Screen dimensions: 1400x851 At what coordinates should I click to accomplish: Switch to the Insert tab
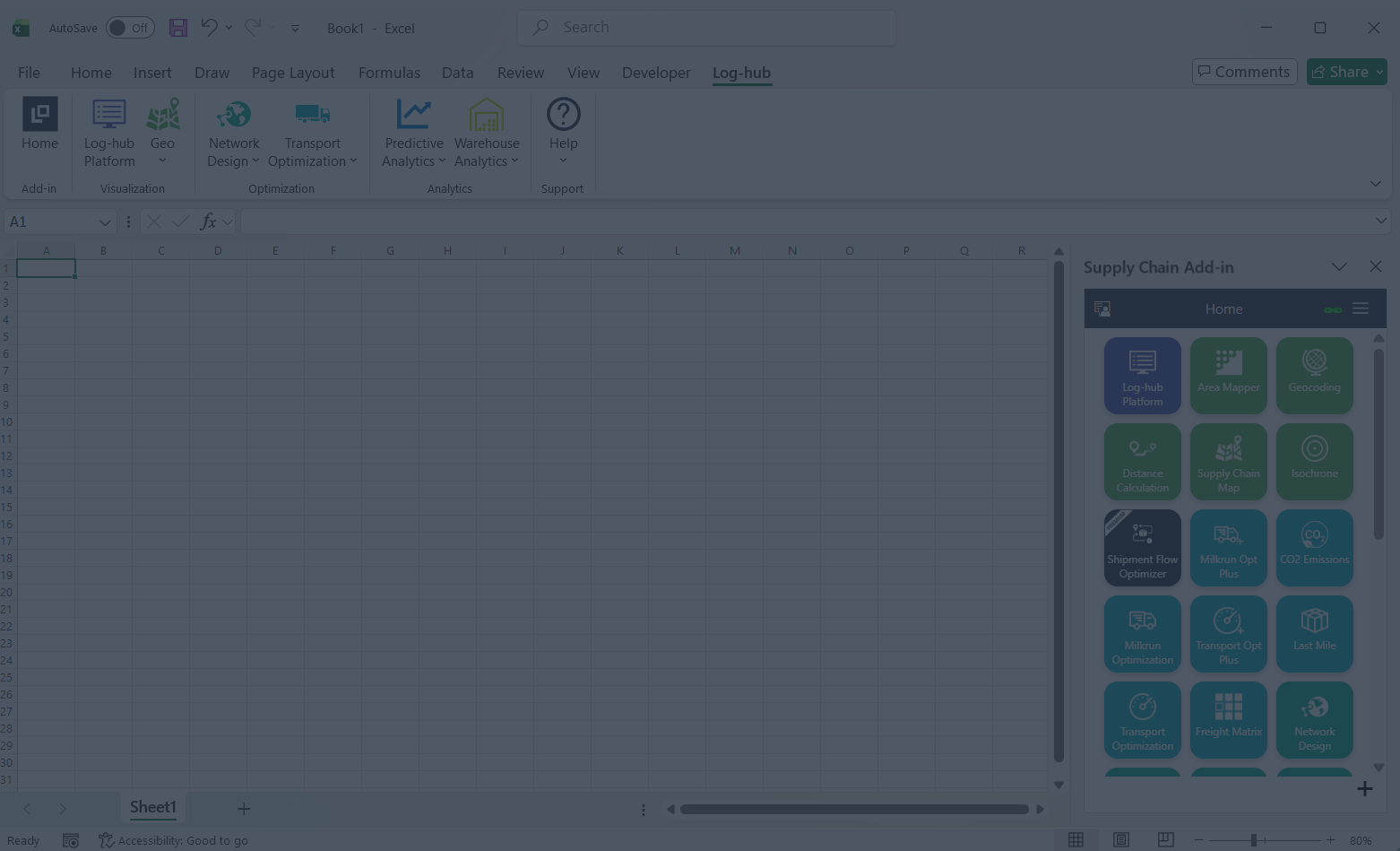tap(152, 73)
